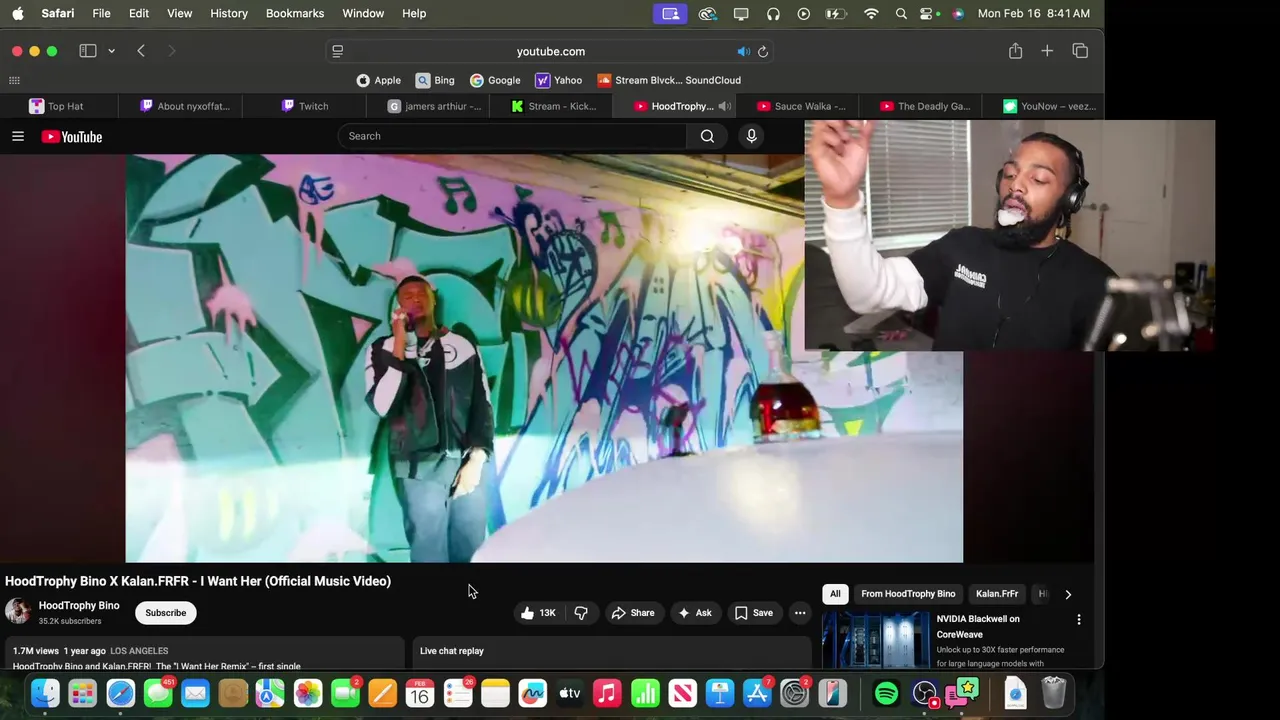Start voice search with the microphone icon
Screen dimensions: 1280x720
(x=752, y=136)
